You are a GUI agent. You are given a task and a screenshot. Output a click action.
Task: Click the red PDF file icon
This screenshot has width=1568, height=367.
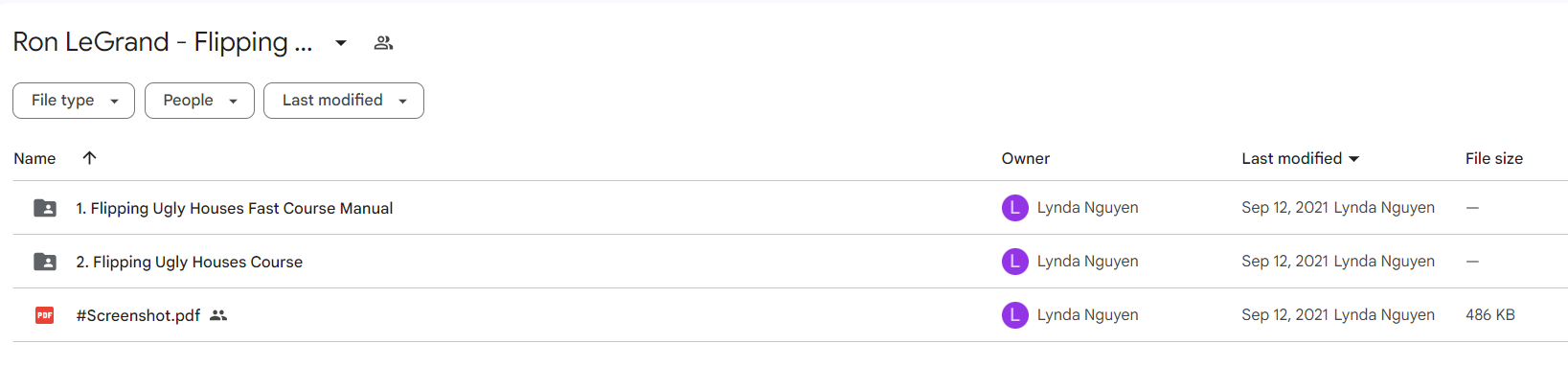[45, 315]
